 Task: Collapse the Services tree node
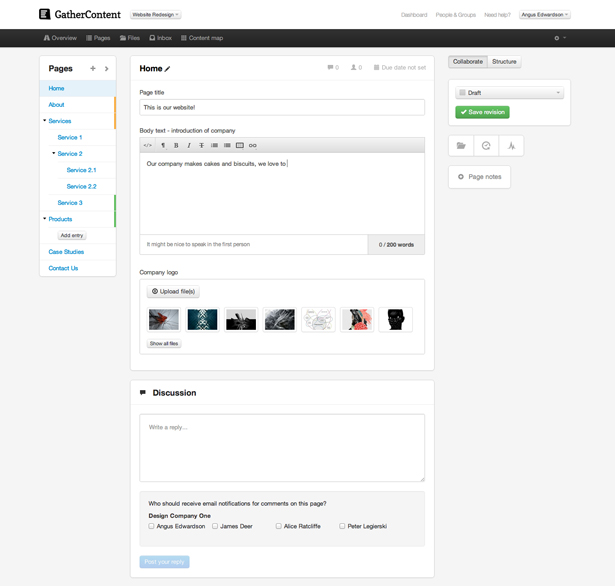tap(45, 121)
